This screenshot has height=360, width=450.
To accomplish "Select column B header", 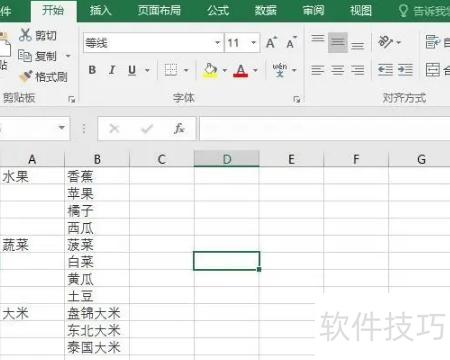I will click(x=97, y=159).
